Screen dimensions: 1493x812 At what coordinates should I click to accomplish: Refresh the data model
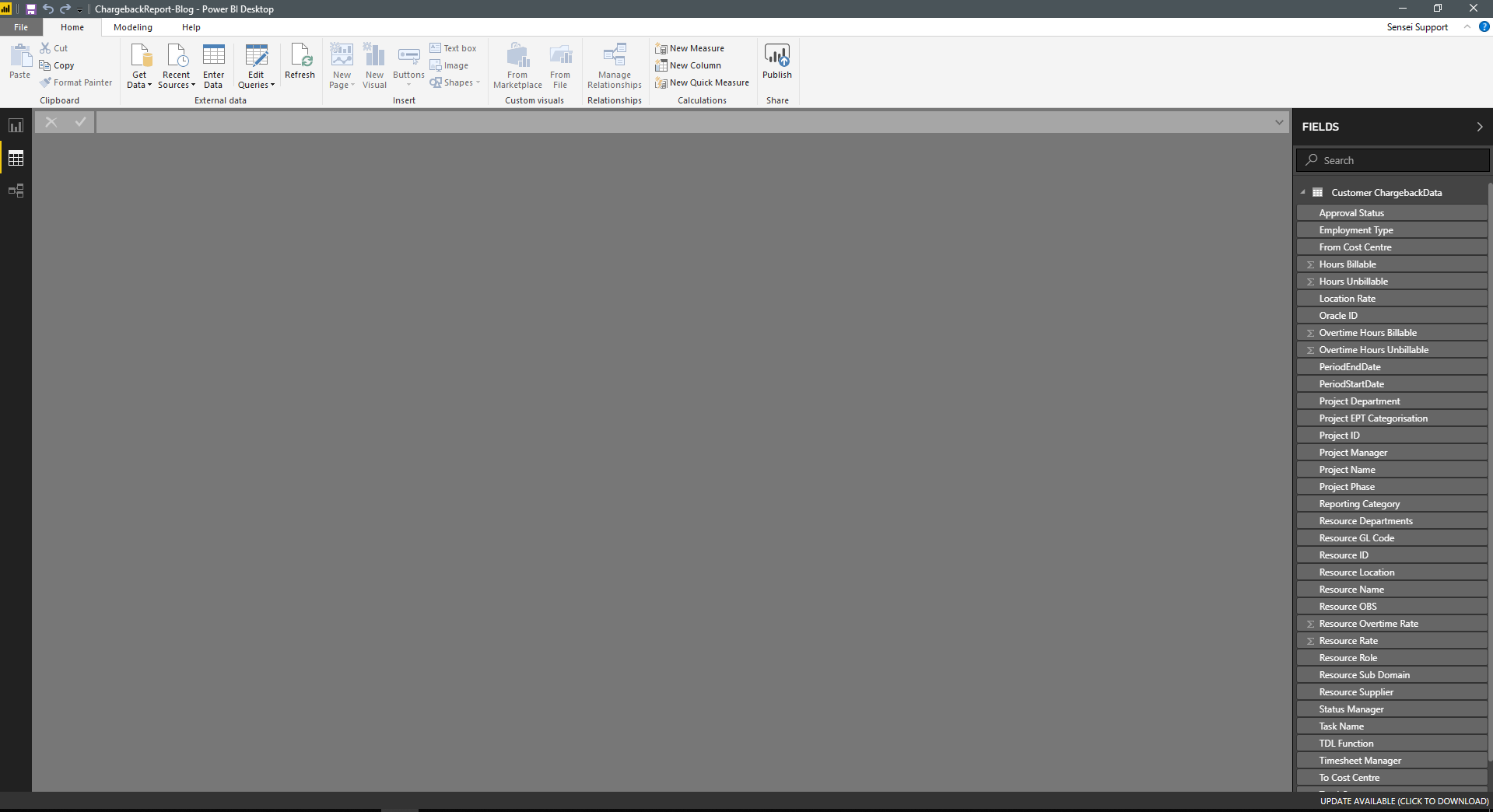click(x=300, y=61)
